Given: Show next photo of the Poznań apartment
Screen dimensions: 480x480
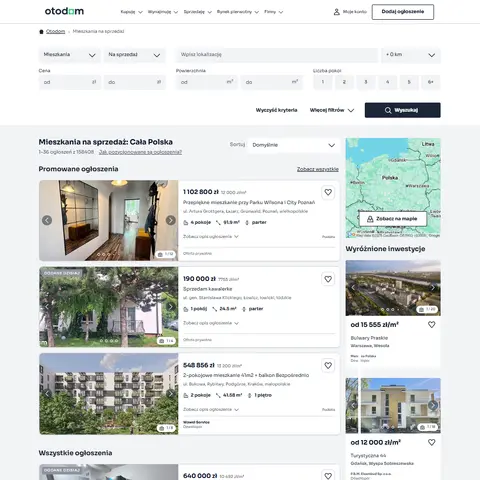Looking at the screenshot, I should [x=171, y=220].
